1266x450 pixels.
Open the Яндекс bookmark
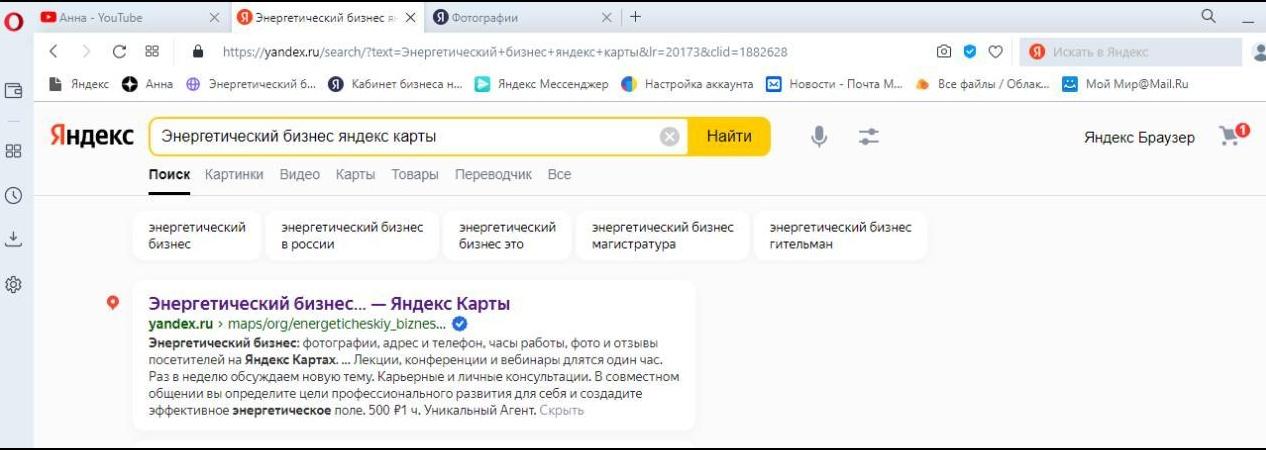coord(79,84)
